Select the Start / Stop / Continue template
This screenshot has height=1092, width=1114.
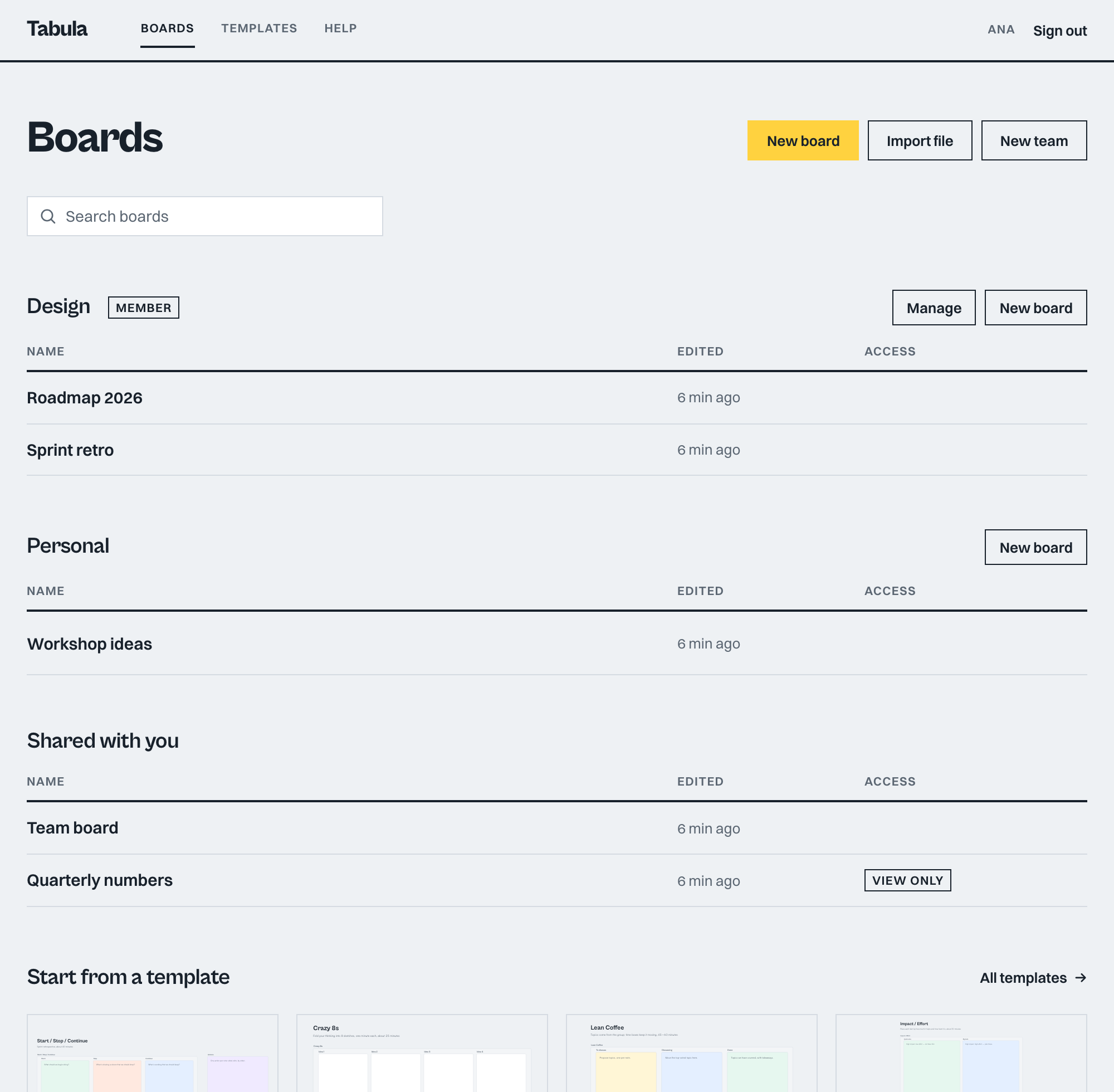pyautogui.click(x=153, y=1053)
